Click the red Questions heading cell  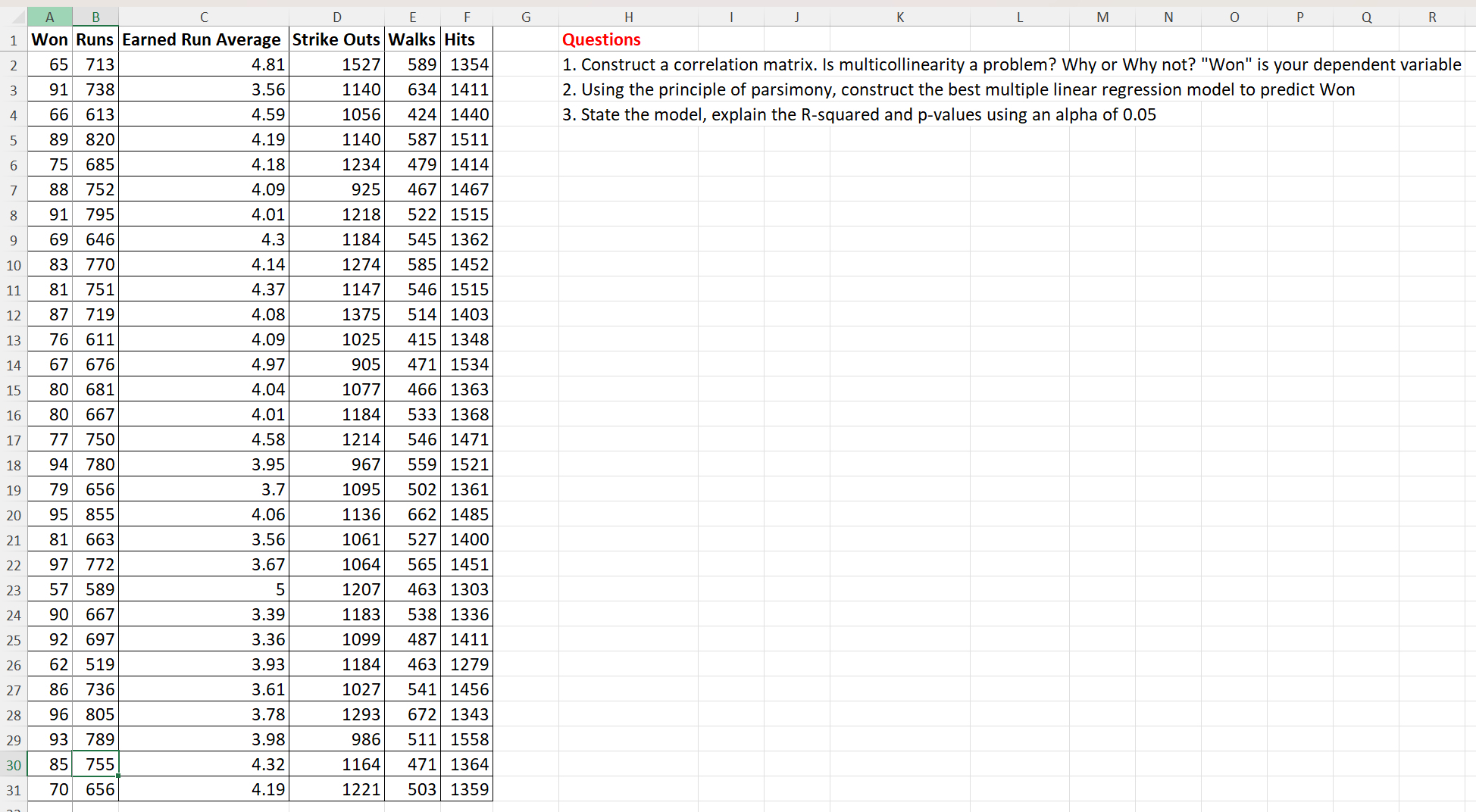pos(601,39)
